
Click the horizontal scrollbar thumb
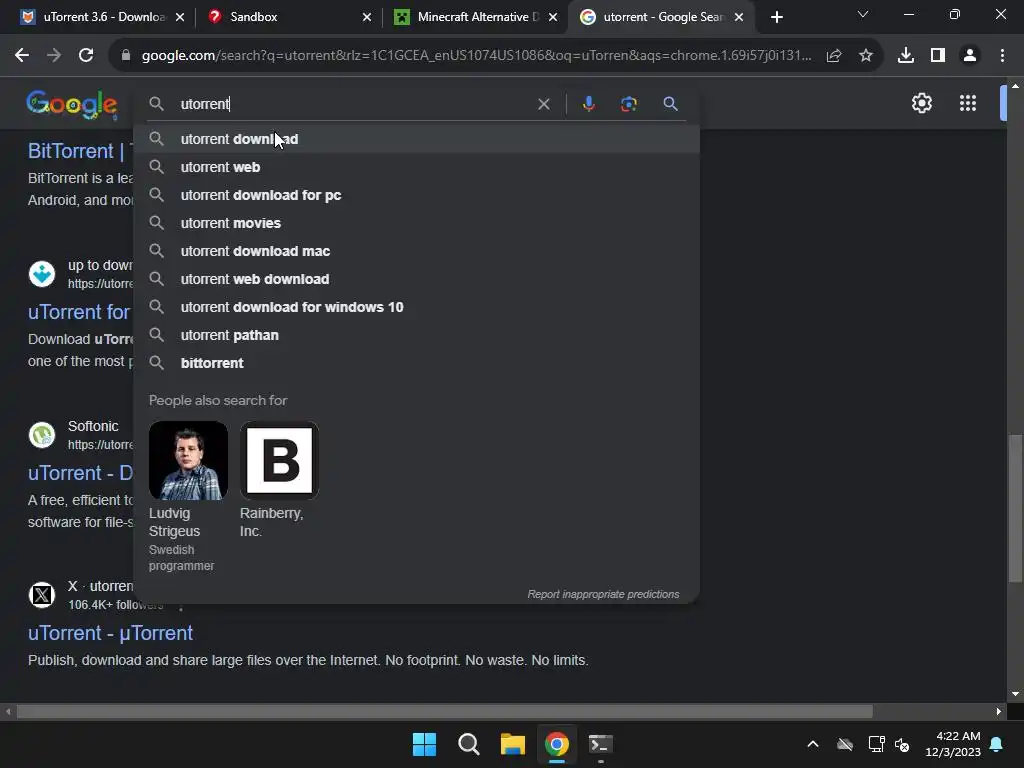tap(444, 711)
